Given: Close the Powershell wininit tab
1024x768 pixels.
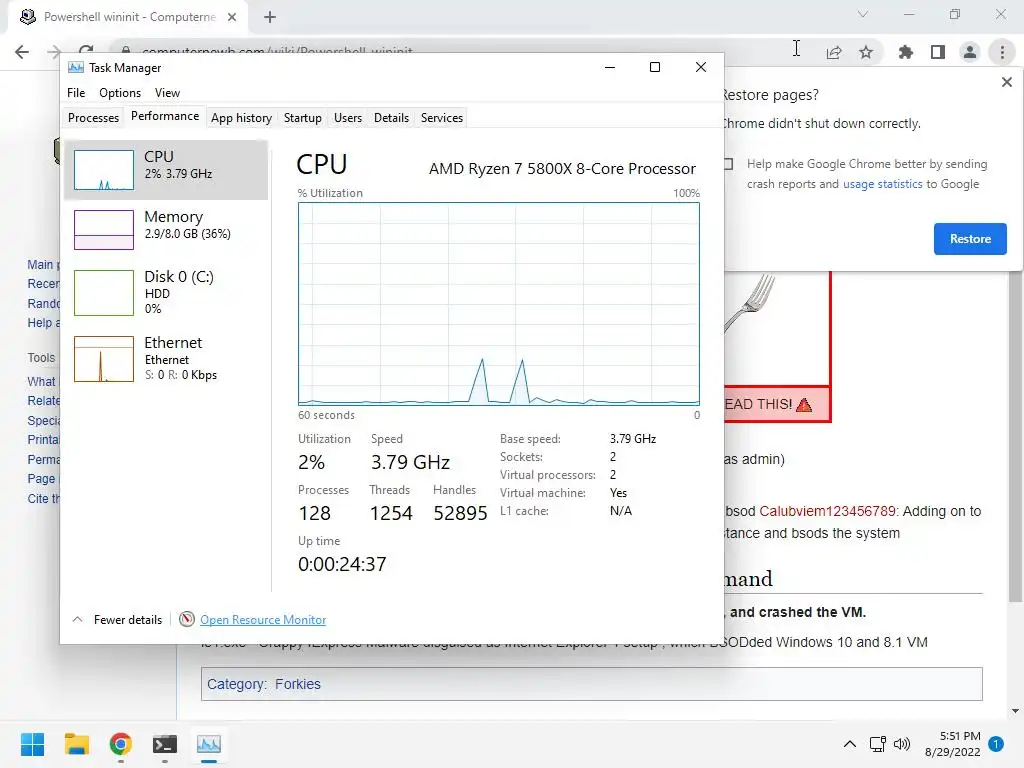Looking at the screenshot, I should click(x=232, y=17).
